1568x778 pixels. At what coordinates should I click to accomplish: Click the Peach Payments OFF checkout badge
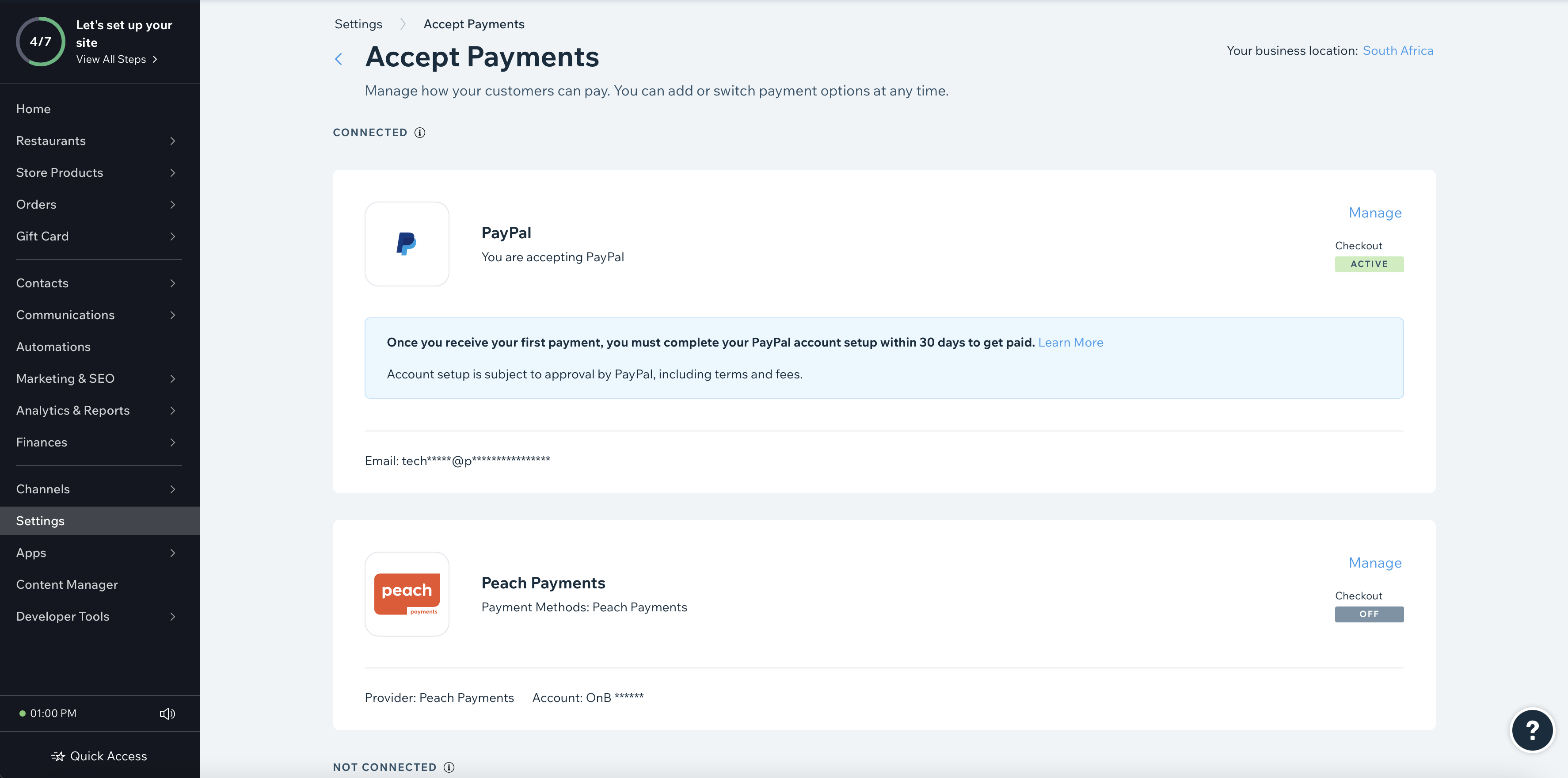coord(1369,614)
